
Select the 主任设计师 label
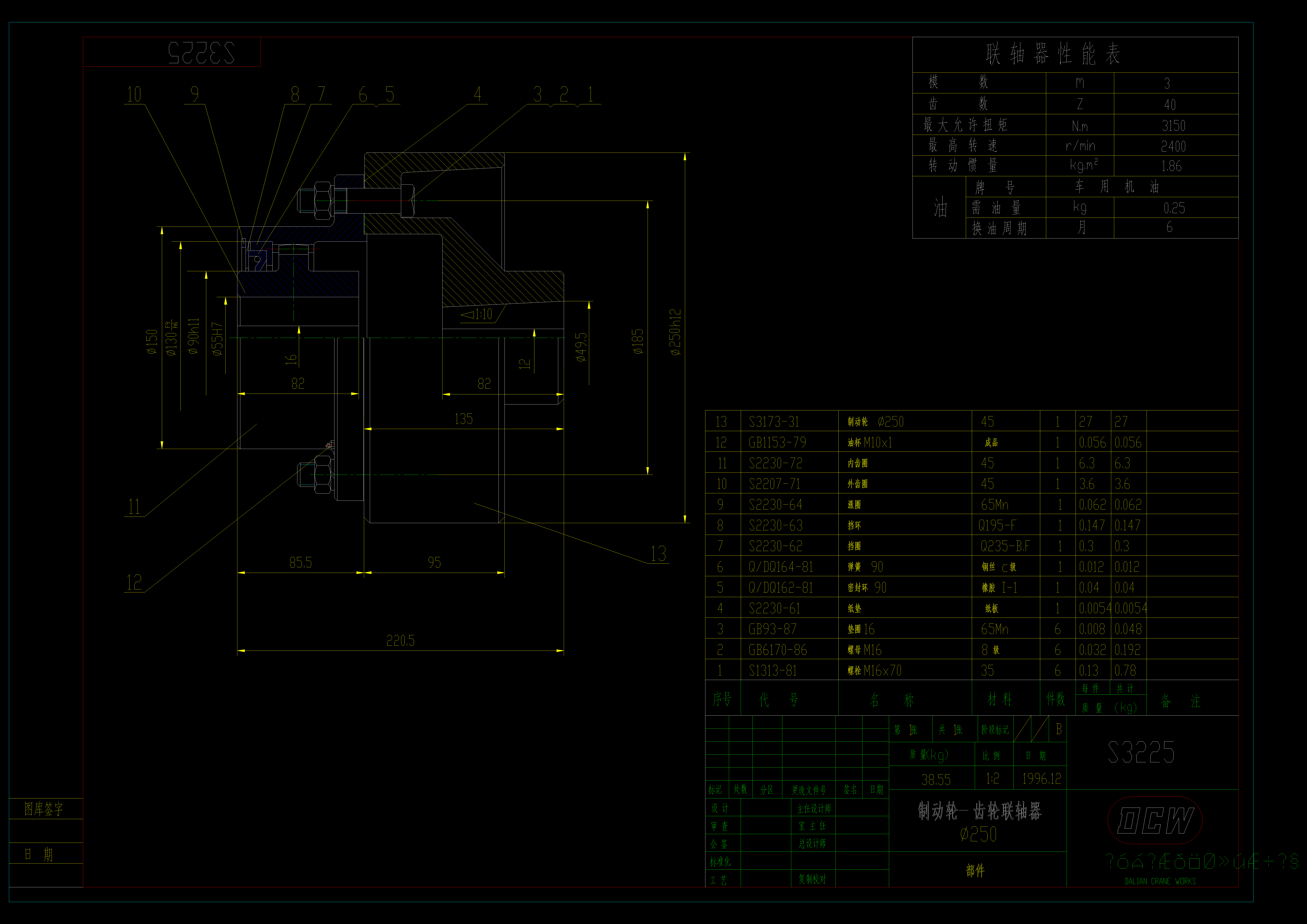click(814, 808)
